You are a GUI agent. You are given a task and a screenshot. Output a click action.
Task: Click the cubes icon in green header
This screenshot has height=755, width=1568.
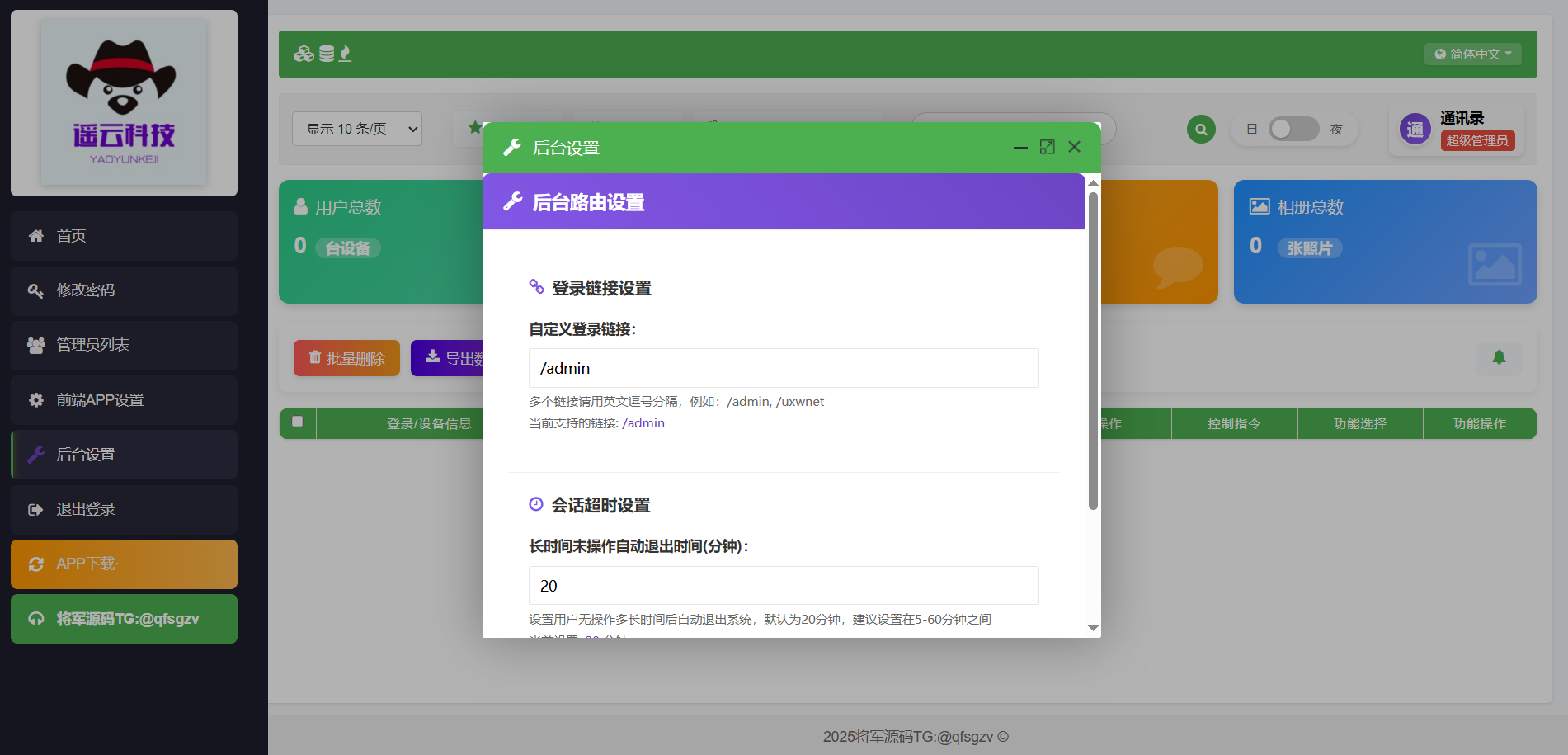(x=304, y=54)
